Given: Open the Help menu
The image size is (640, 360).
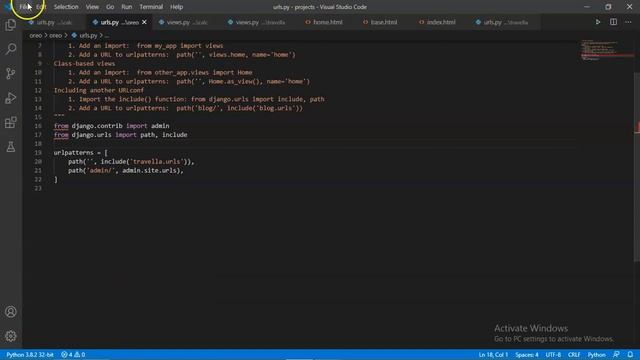Looking at the screenshot, I should pos(176,7).
